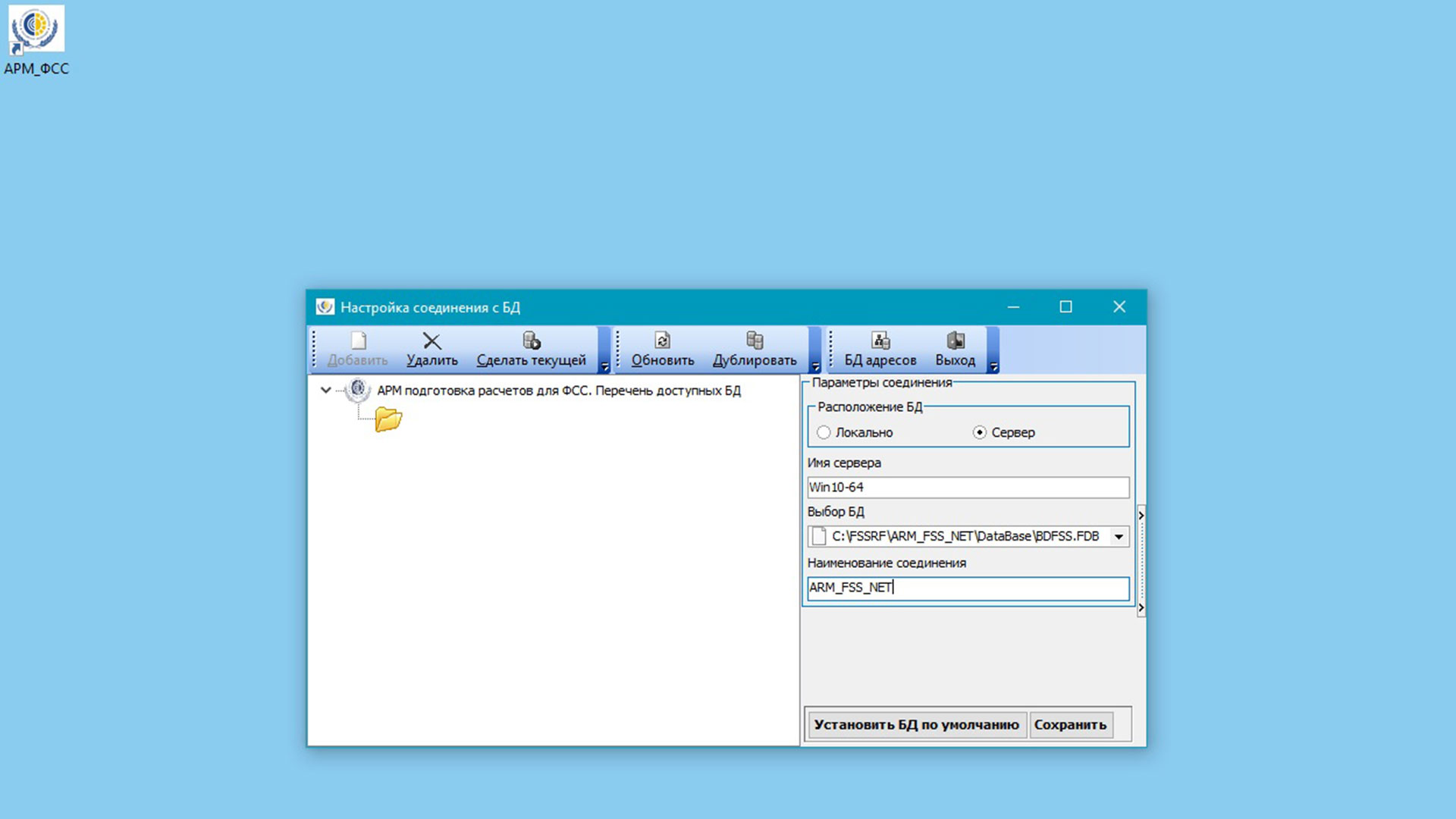Click the file icon in Выбор БД field
The width and height of the screenshot is (1456, 819).
819,536
